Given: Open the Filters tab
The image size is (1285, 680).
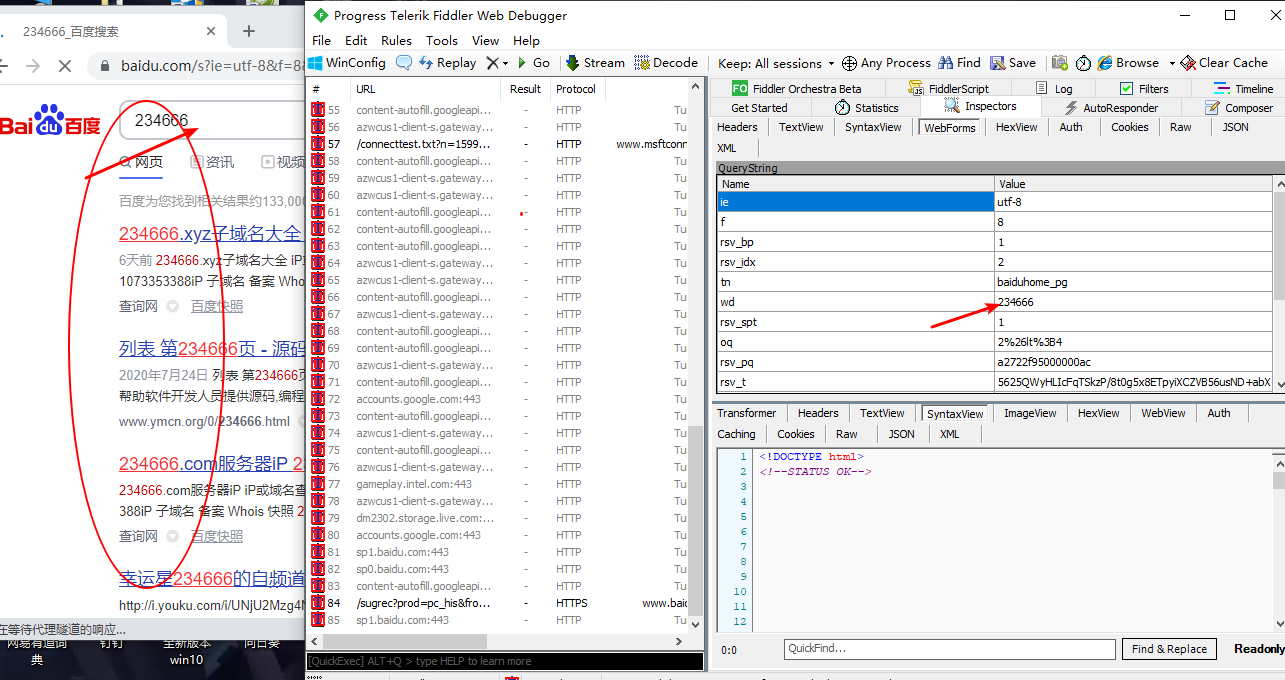Looking at the screenshot, I should [x=1143, y=88].
